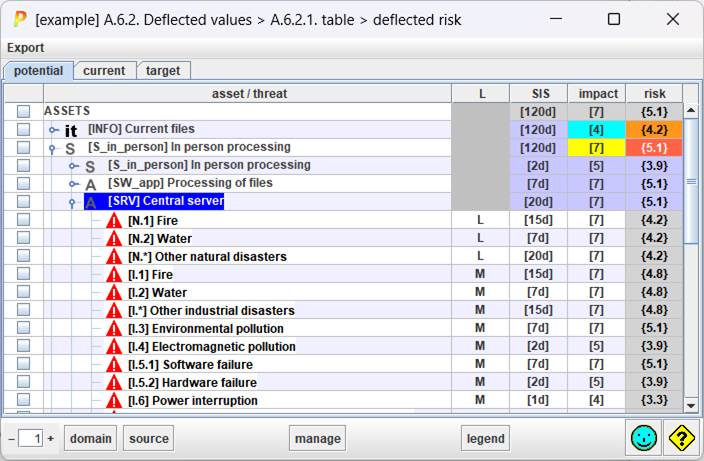Tick the checkbox for [INFO] Current files
704x461 pixels.
click(23, 129)
